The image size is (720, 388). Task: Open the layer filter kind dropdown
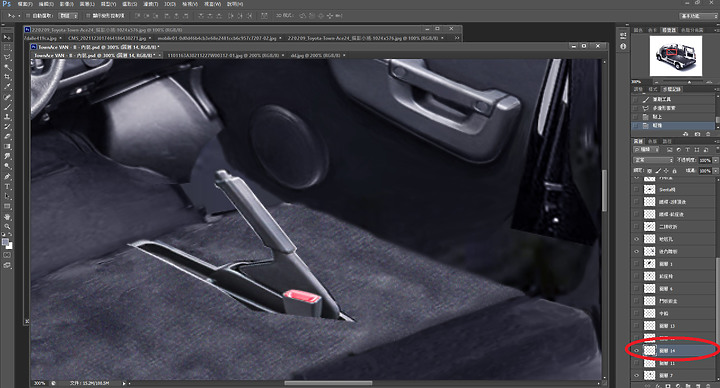point(647,150)
